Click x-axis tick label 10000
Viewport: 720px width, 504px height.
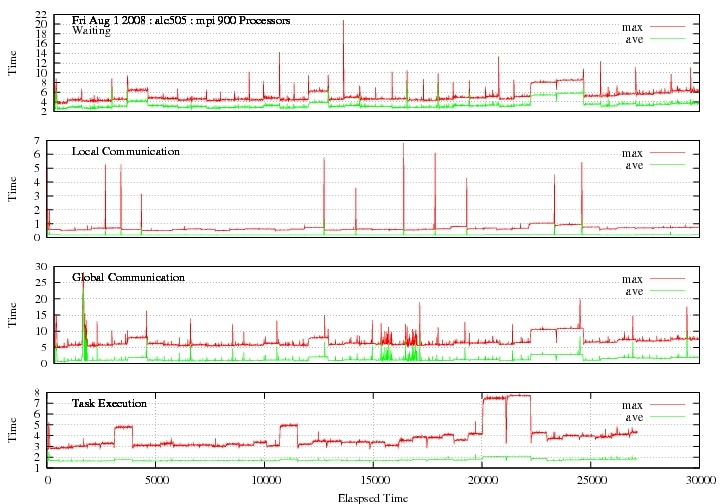click(264, 480)
